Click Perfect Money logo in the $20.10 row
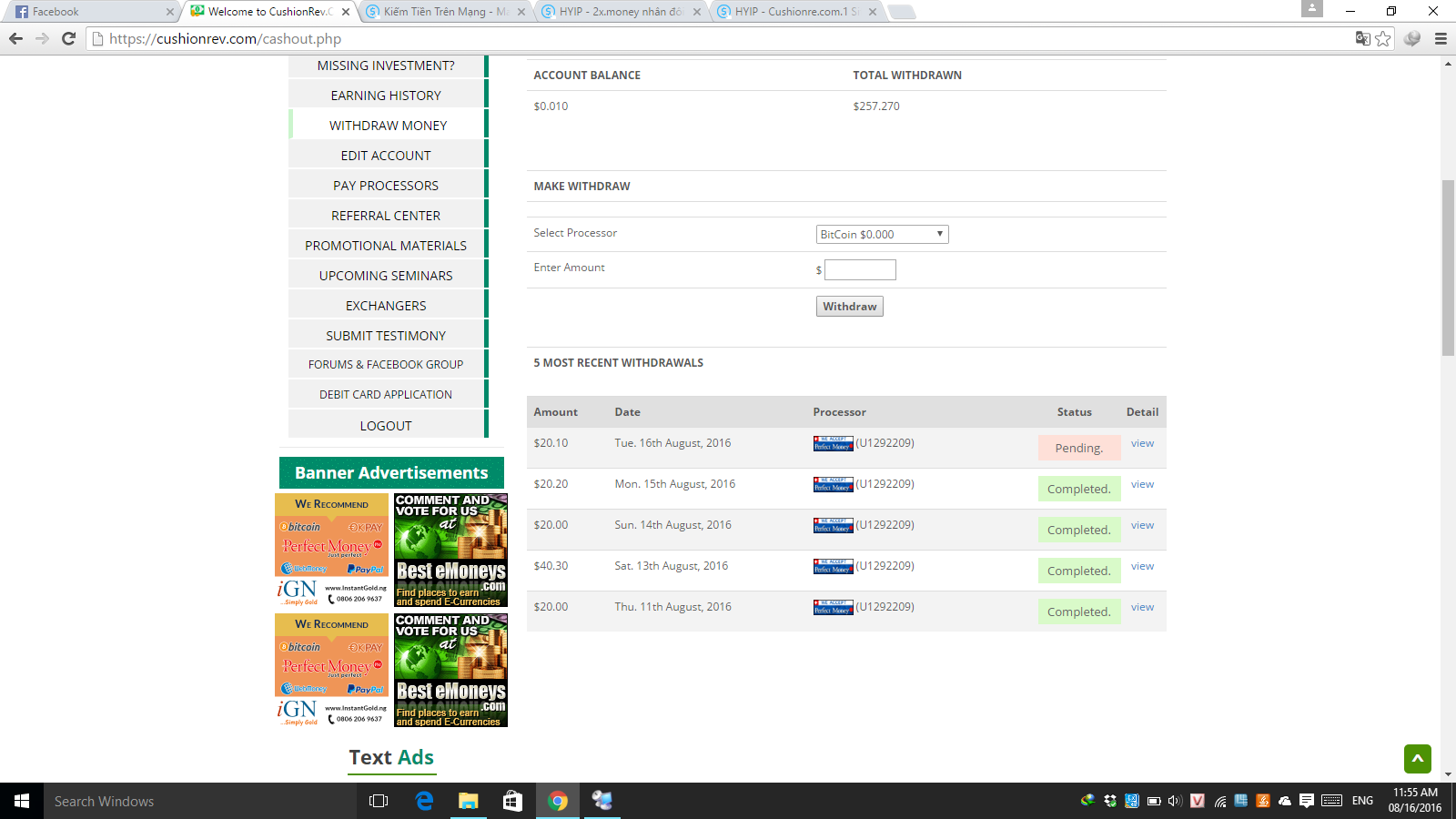Screen dimensions: 1456x819 click(x=833, y=443)
